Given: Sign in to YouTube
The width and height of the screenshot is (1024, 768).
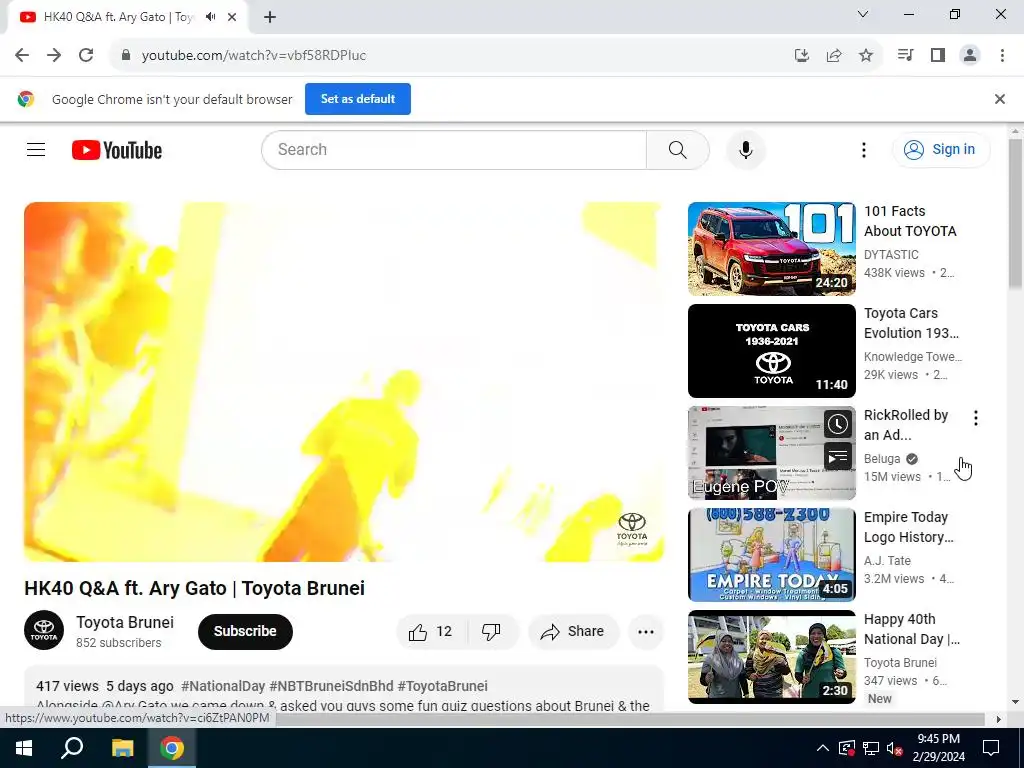Looking at the screenshot, I should 940,150.
